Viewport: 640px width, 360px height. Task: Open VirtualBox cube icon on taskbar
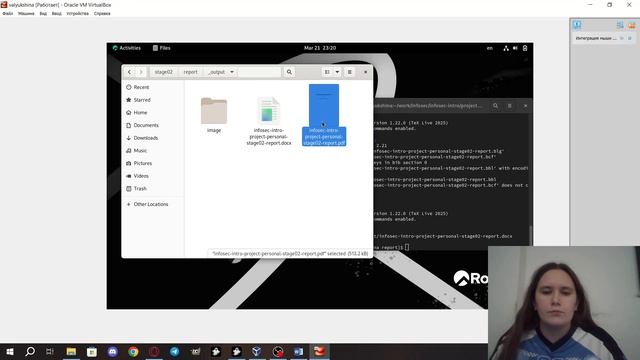point(257,351)
